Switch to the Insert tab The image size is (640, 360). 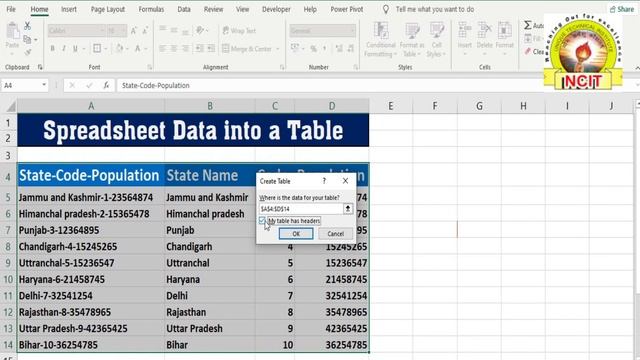69,9
